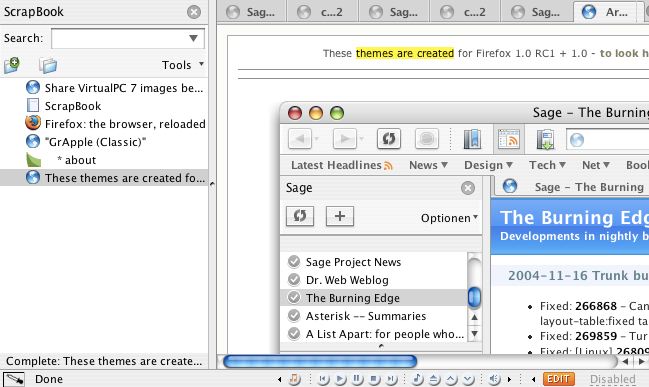The image size is (649, 387).
Task: Open the 'Net' bookmark folder dropdown
Action: (x=595, y=165)
